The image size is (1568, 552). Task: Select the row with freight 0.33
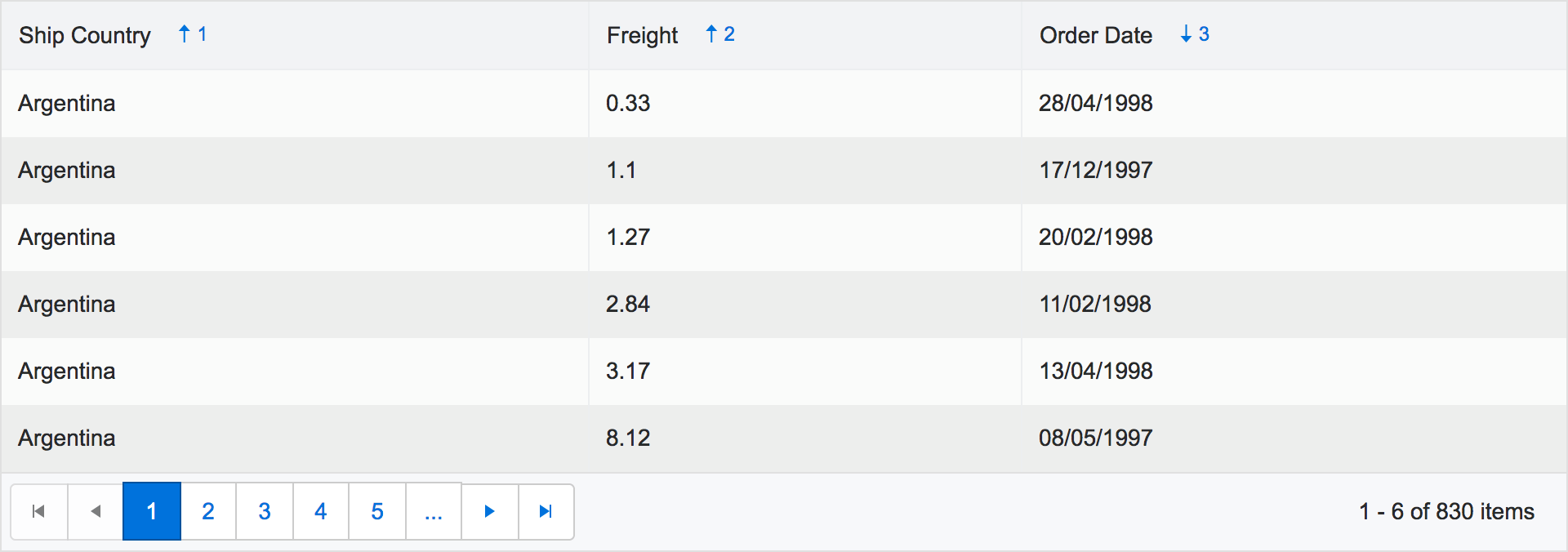[628, 103]
